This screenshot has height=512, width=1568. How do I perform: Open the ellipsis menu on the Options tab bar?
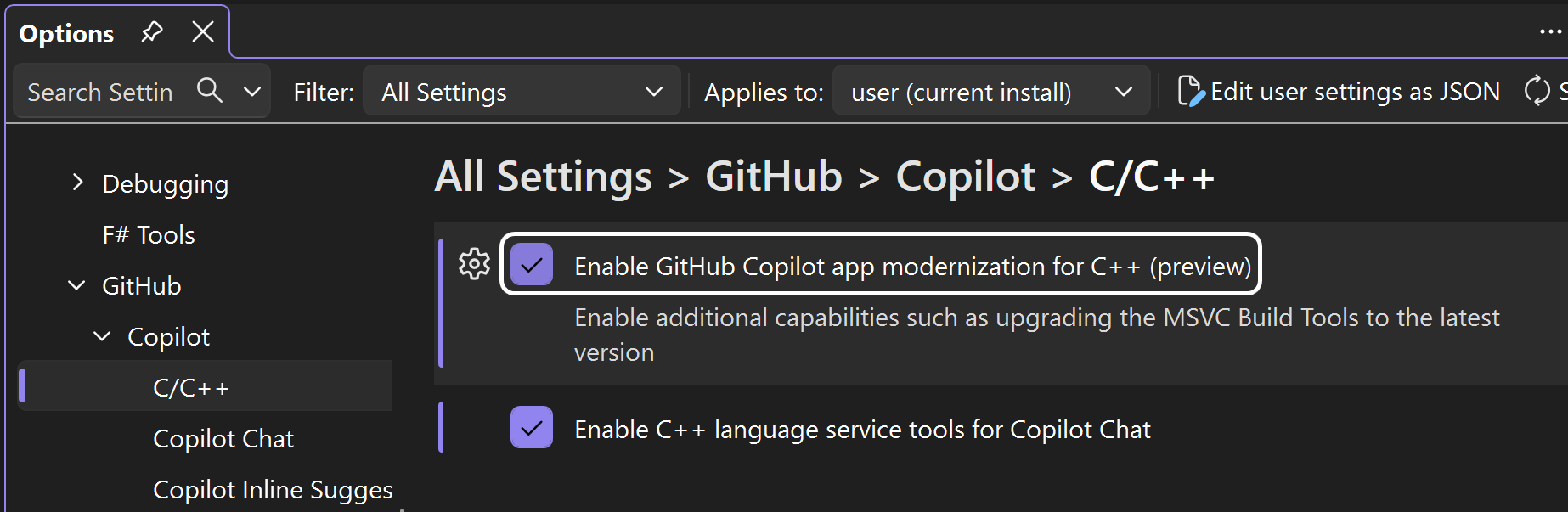pyautogui.click(x=1552, y=32)
